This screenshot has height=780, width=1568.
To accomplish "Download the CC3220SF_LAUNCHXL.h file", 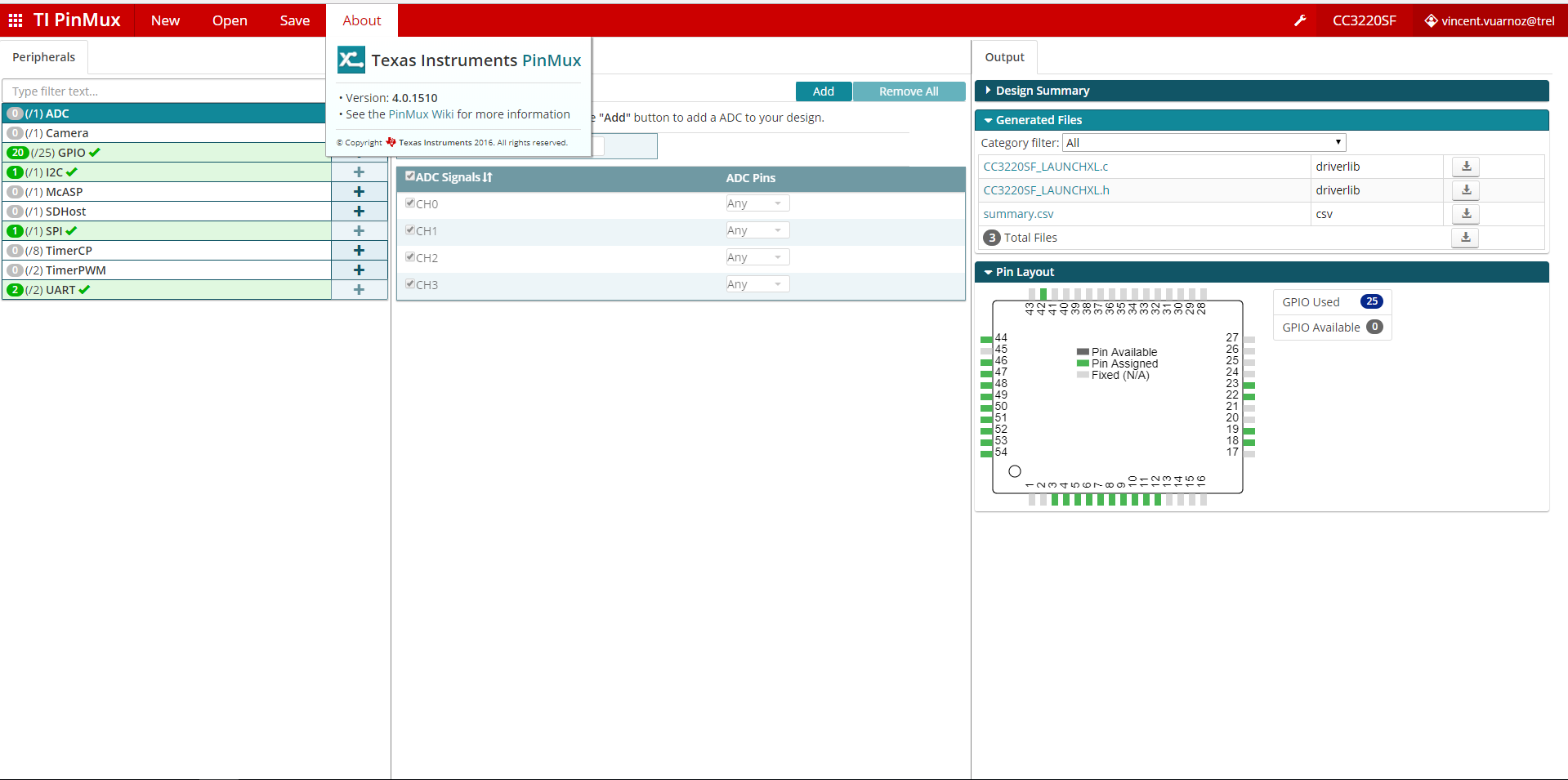I will (1466, 190).
